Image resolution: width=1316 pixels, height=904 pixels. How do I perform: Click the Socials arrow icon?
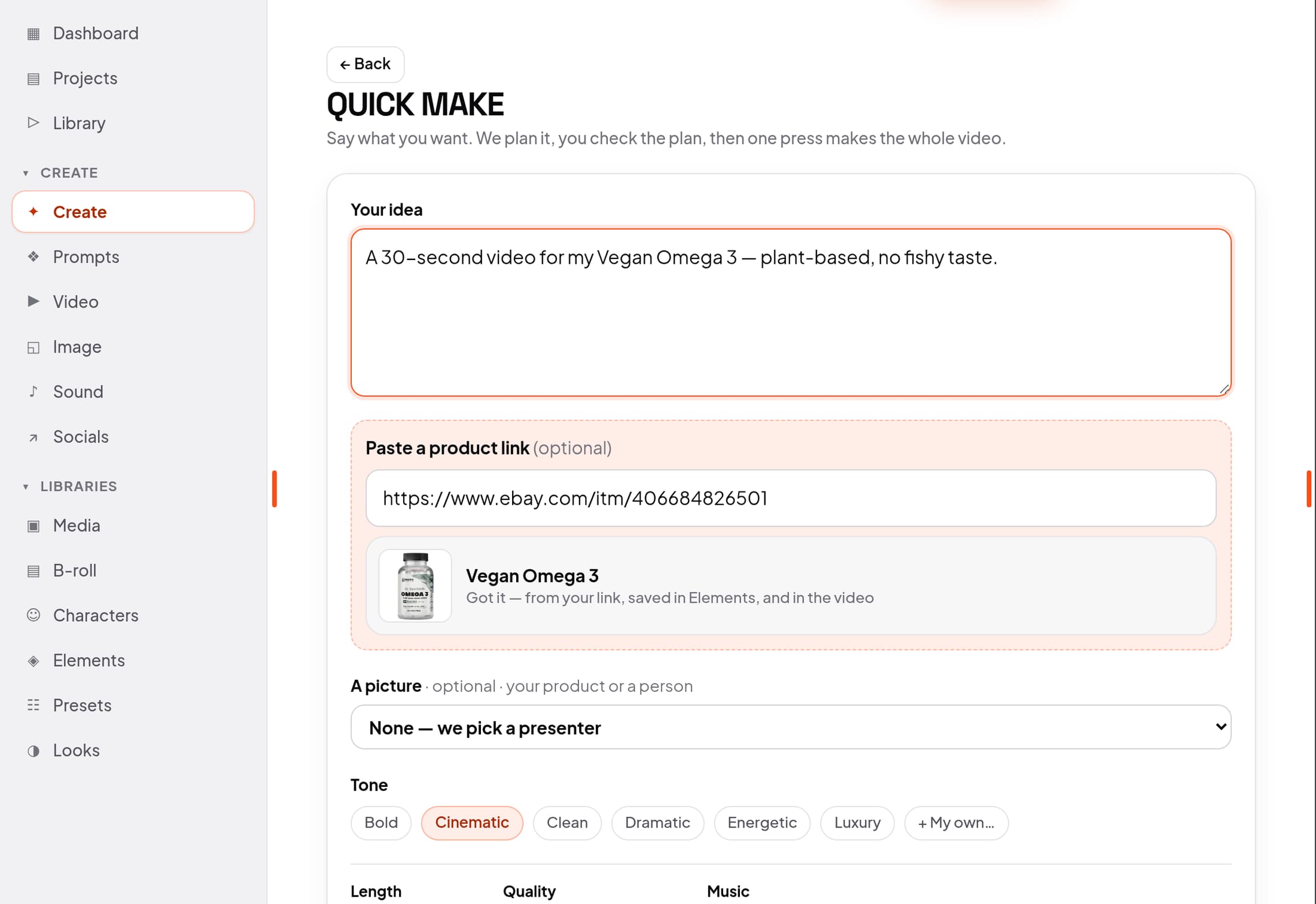(33, 437)
